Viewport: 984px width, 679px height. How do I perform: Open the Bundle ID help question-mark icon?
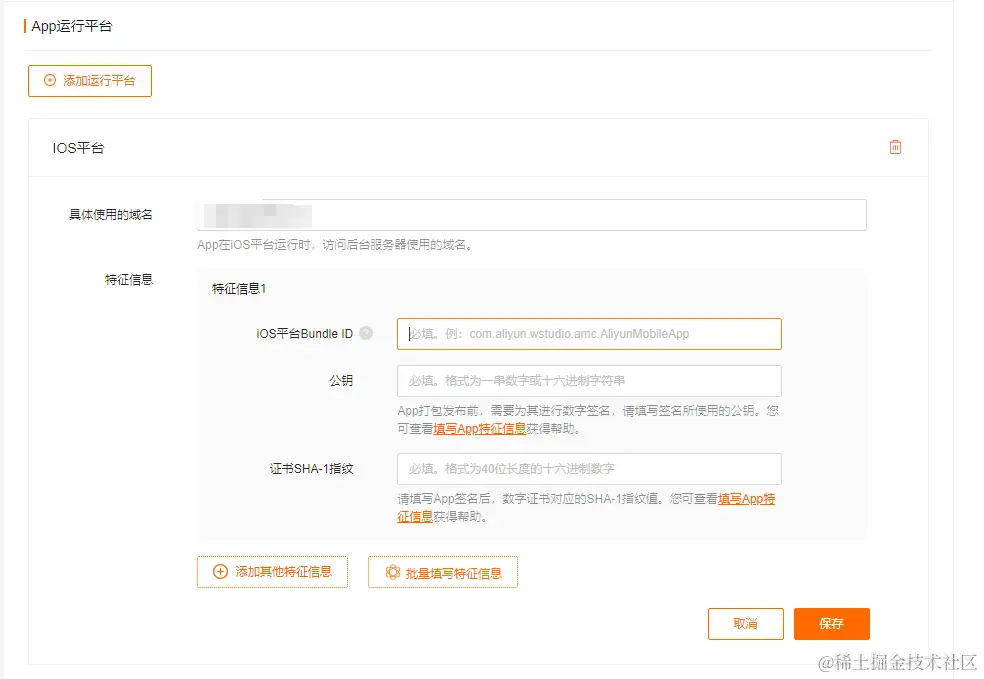[366, 333]
